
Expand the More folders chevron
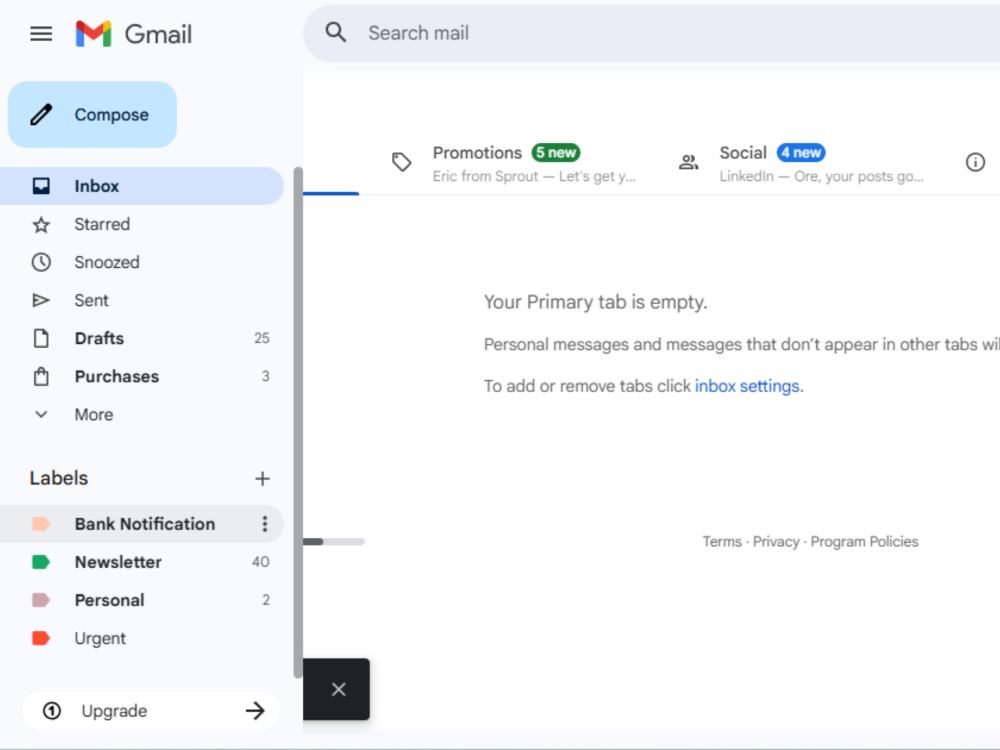[x=41, y=415]
